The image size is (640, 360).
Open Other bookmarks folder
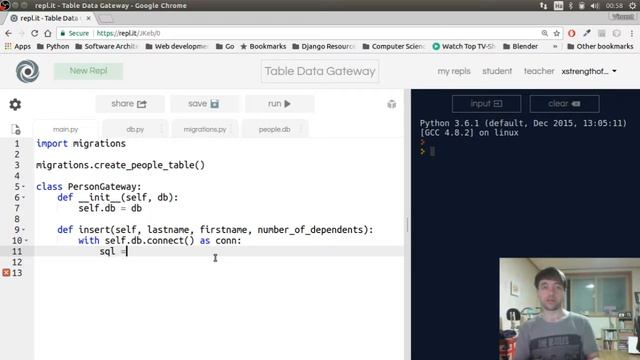click(x=600, y=47)
